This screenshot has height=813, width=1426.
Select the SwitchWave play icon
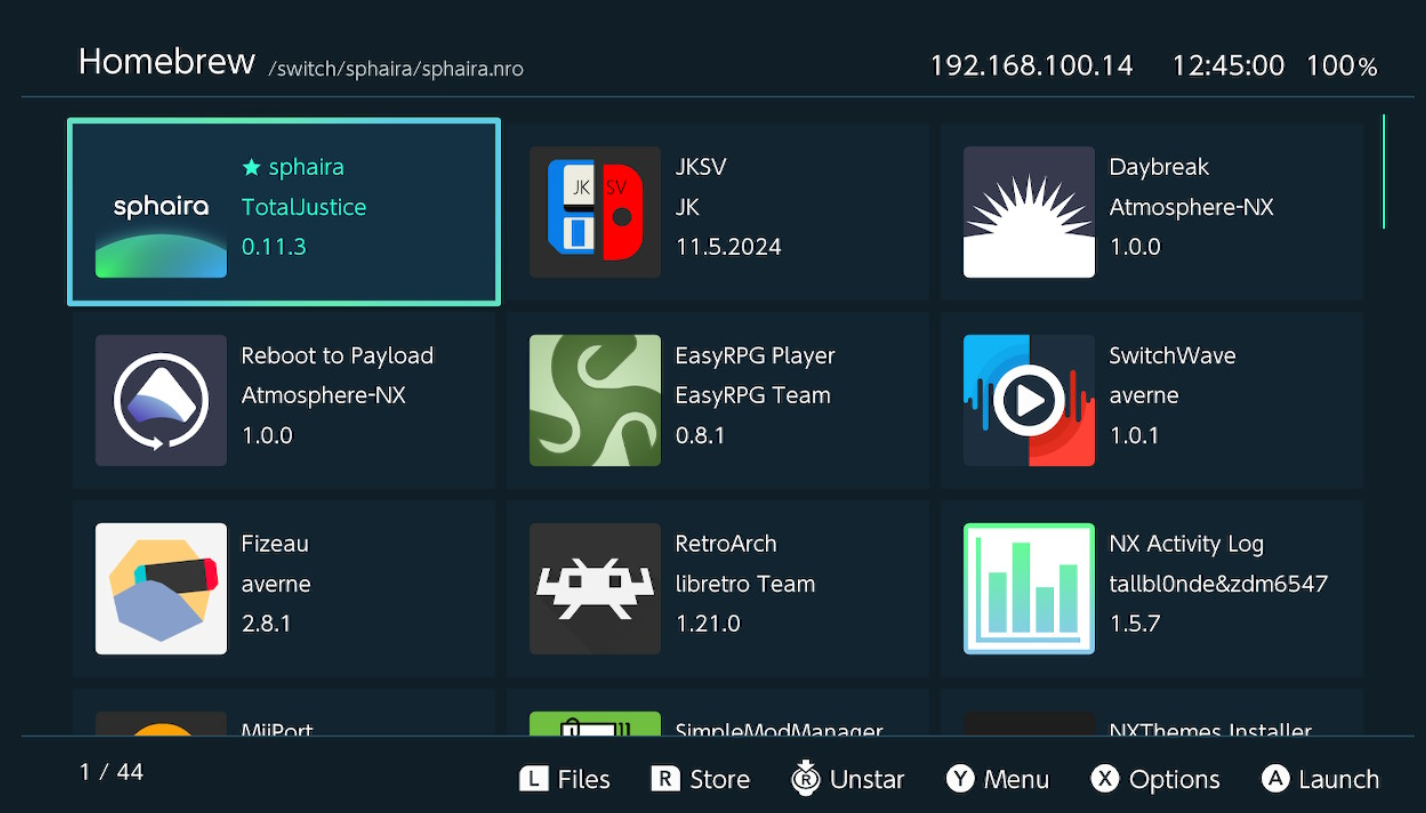[1028, 400]
